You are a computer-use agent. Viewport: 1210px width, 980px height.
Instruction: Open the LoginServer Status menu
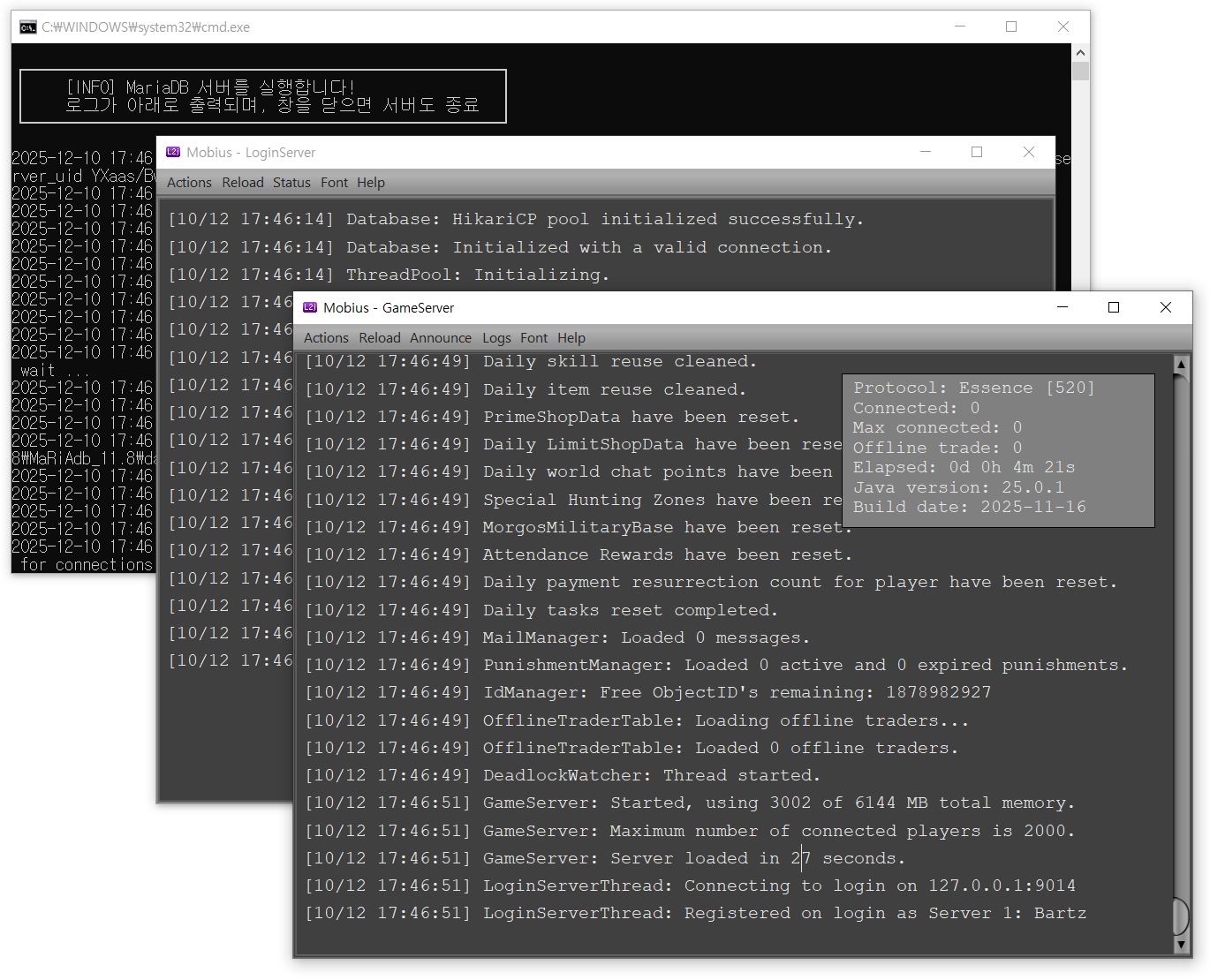[291, 182]
